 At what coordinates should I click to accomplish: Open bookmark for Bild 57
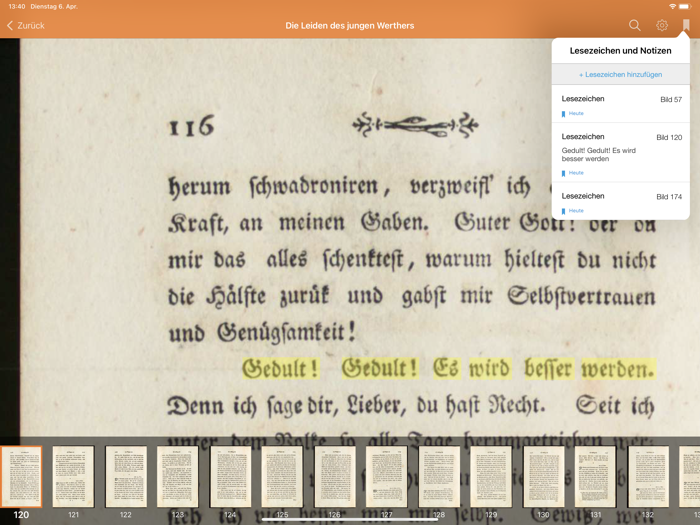pyautogui.click(x=621, y=104)
